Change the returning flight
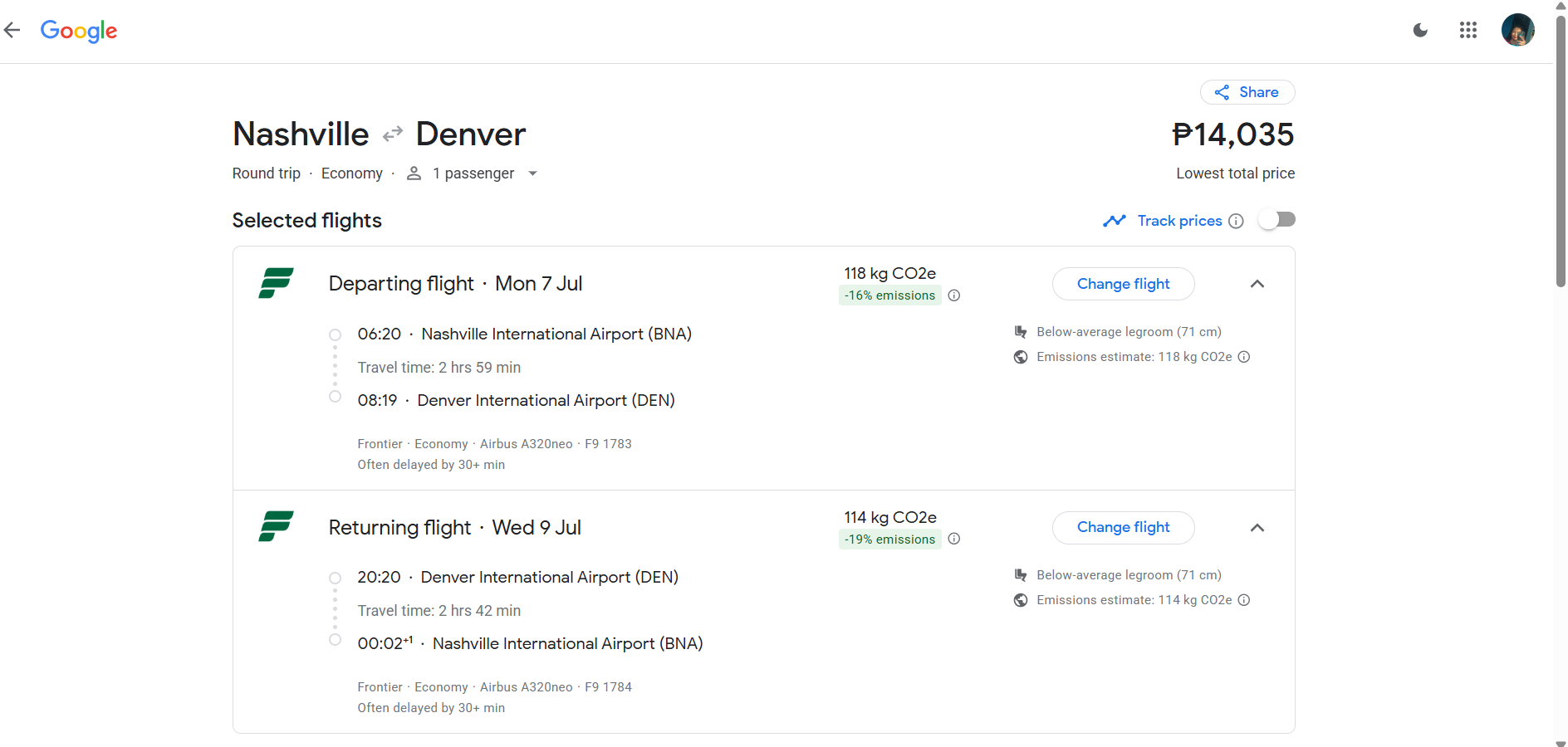This screenshot has width=1568, height=747. point(1123,527)
